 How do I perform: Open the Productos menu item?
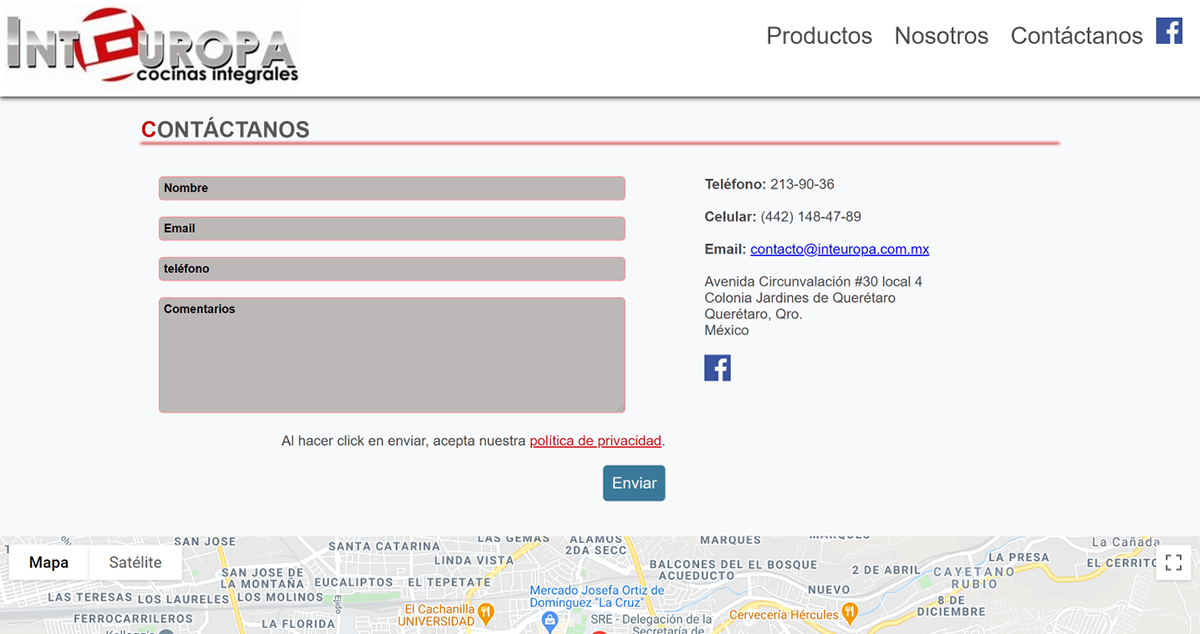coord(819,36)
